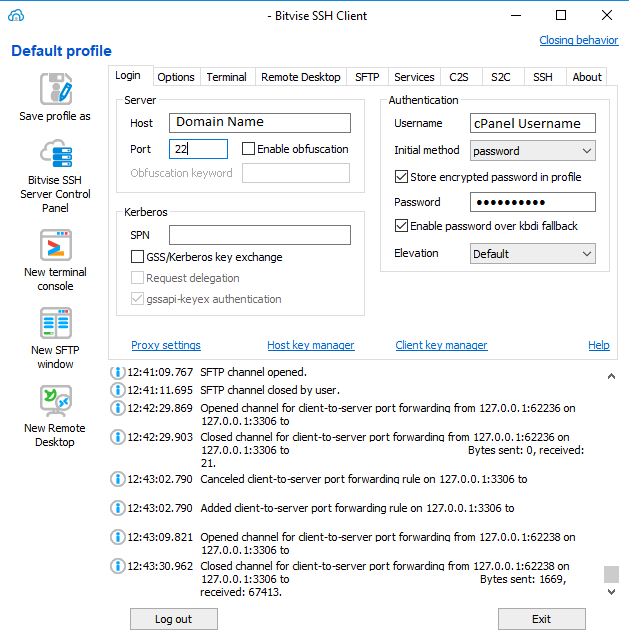Open the Proxy settings link
The width and height of the screenshot is (629, 641).
click(166, 345)
